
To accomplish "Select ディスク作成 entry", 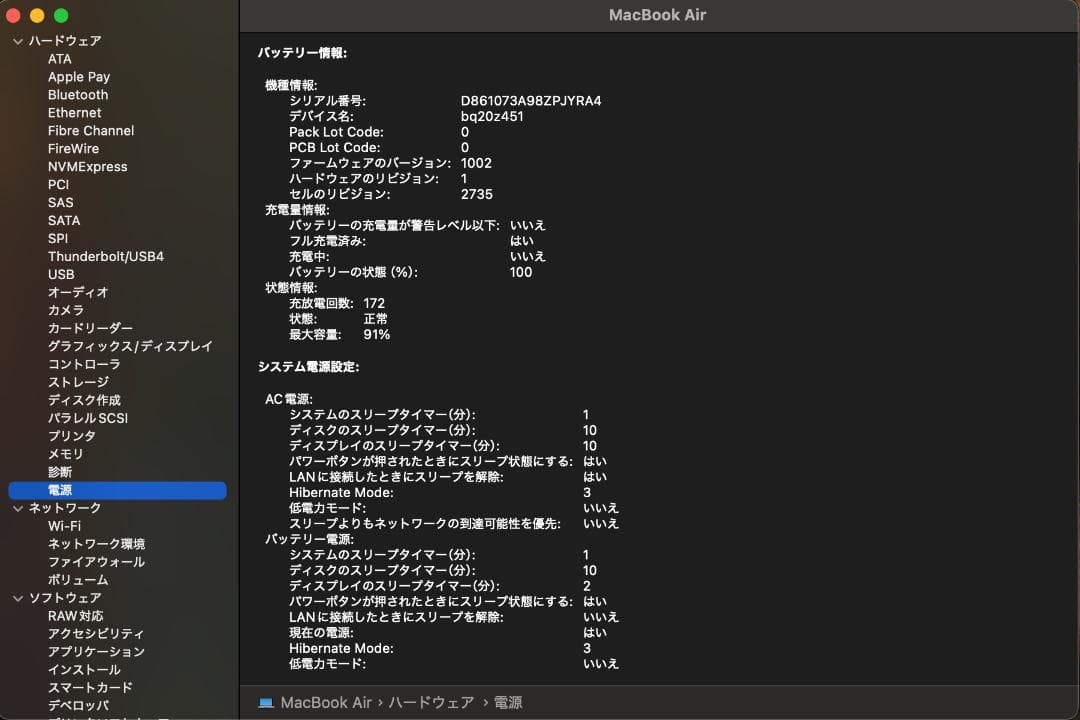I will (84, 400).
